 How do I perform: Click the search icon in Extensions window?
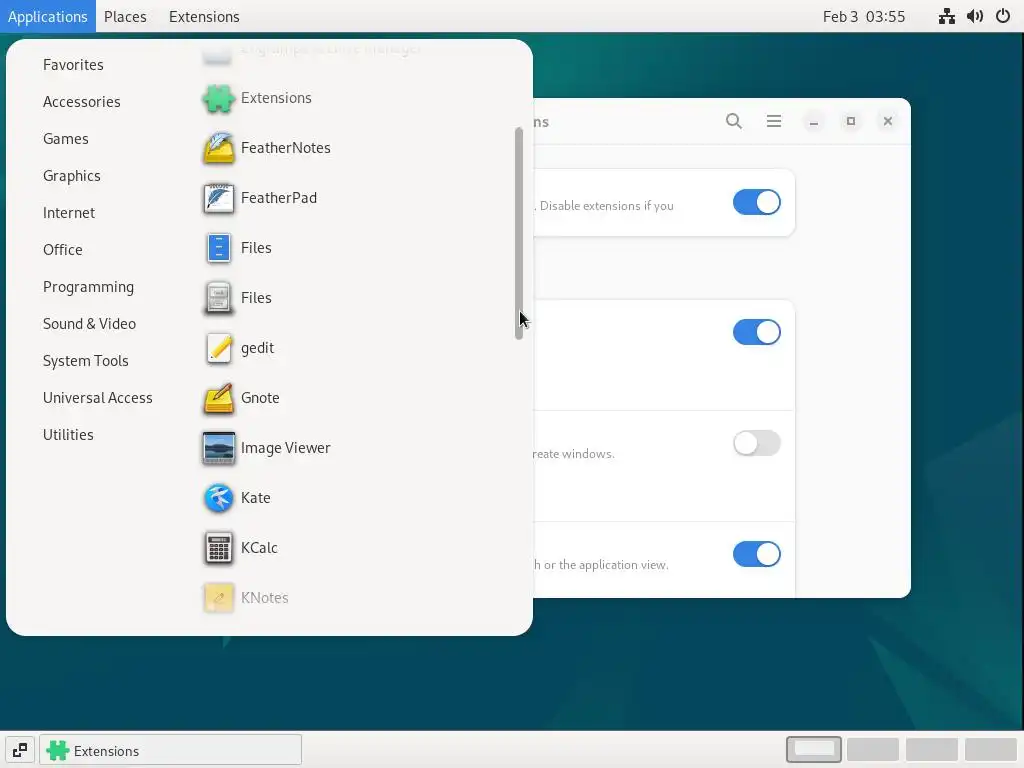[733, 121]
